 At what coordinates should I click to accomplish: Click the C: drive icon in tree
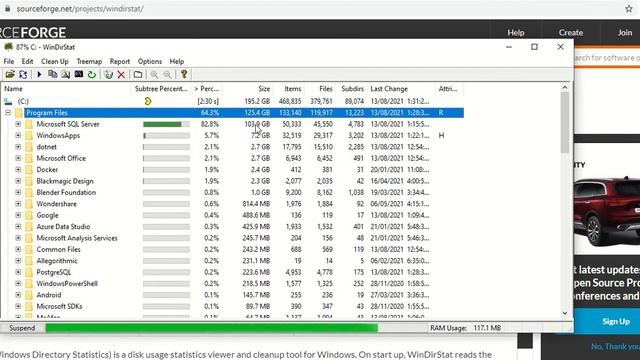(8, 101)
